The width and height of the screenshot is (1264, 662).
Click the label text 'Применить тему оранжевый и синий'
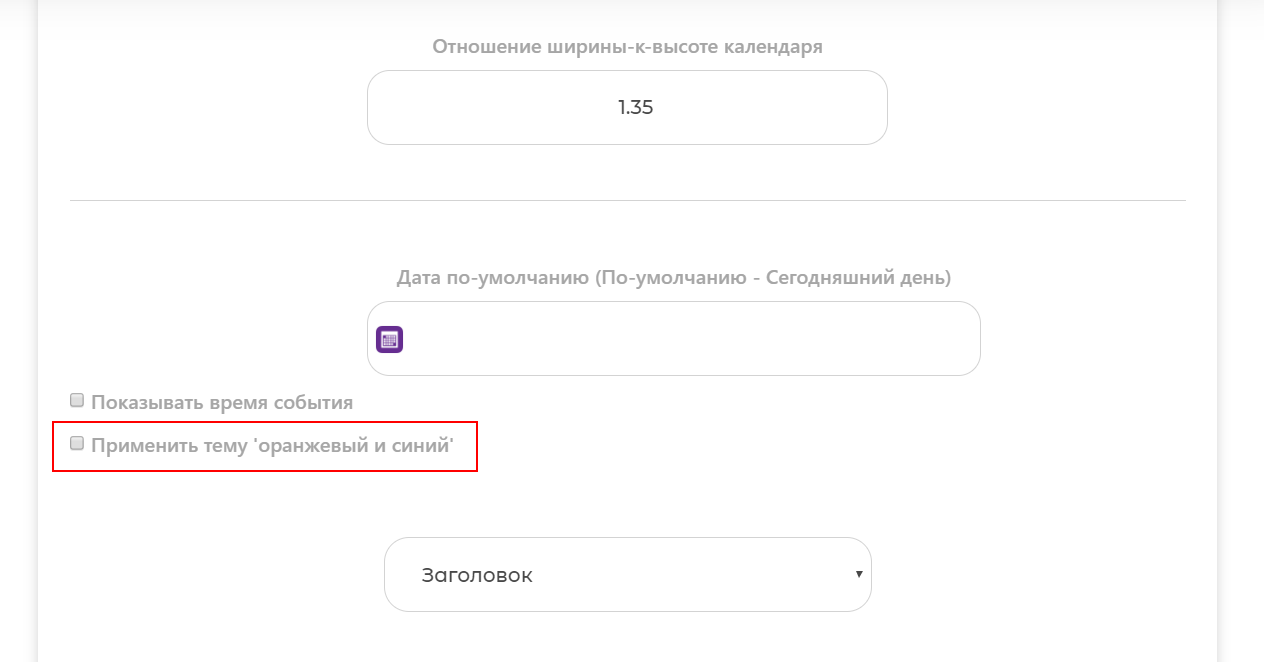click(272, 446)
